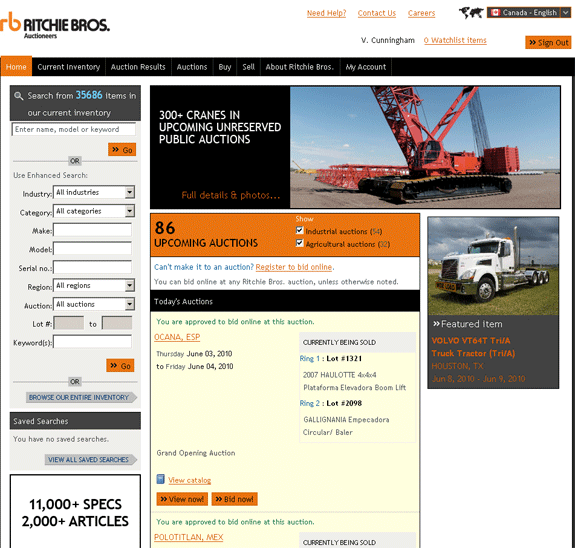The height and width of the screenshot is (548, 575).
Task: Follow the Register to bid online link
Action: 294,267
